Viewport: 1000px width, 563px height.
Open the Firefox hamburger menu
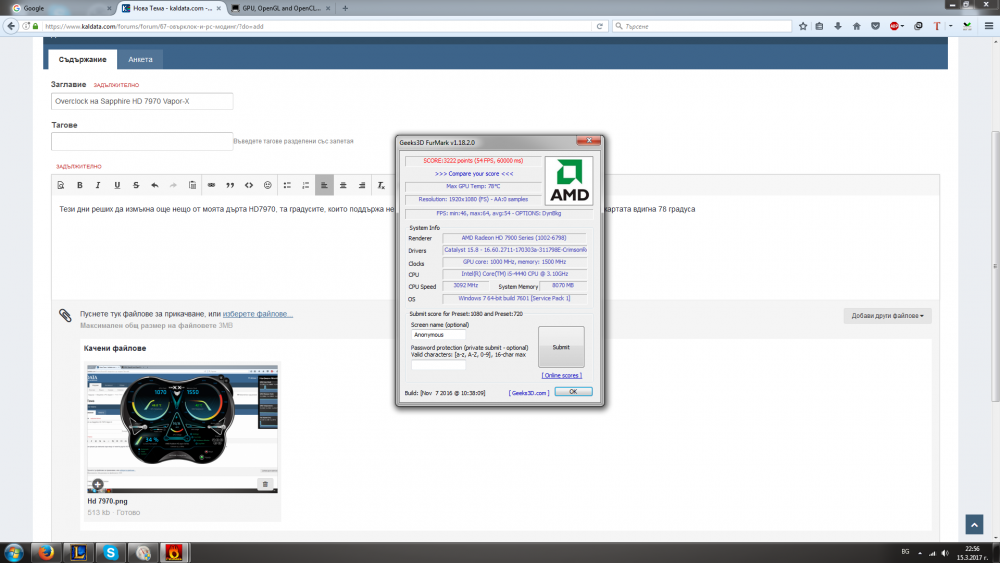(989, 26)
